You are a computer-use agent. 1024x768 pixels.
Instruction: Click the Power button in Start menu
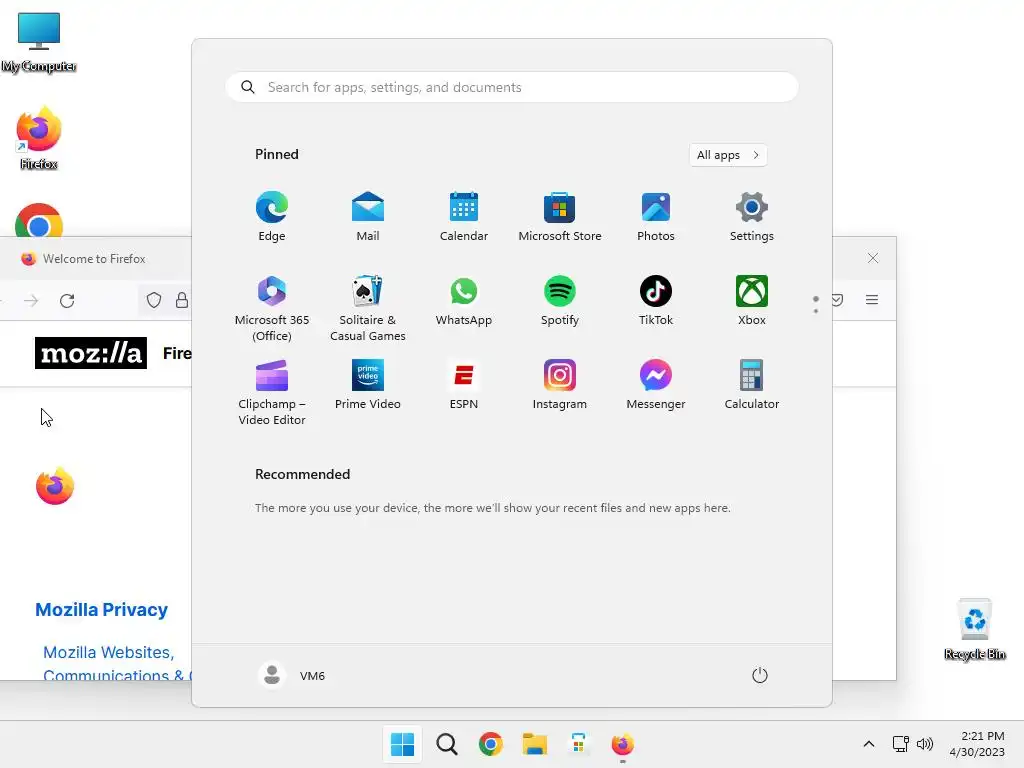tap(760, 675)
